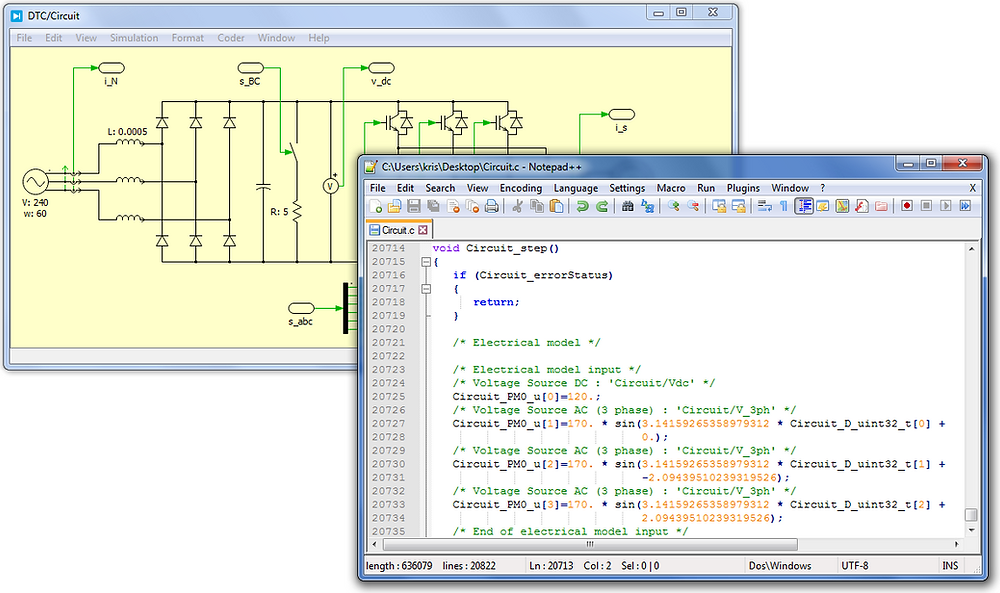Toggle word wrap in toolbar
1000x593 pixels.
(x=765, y=206)
